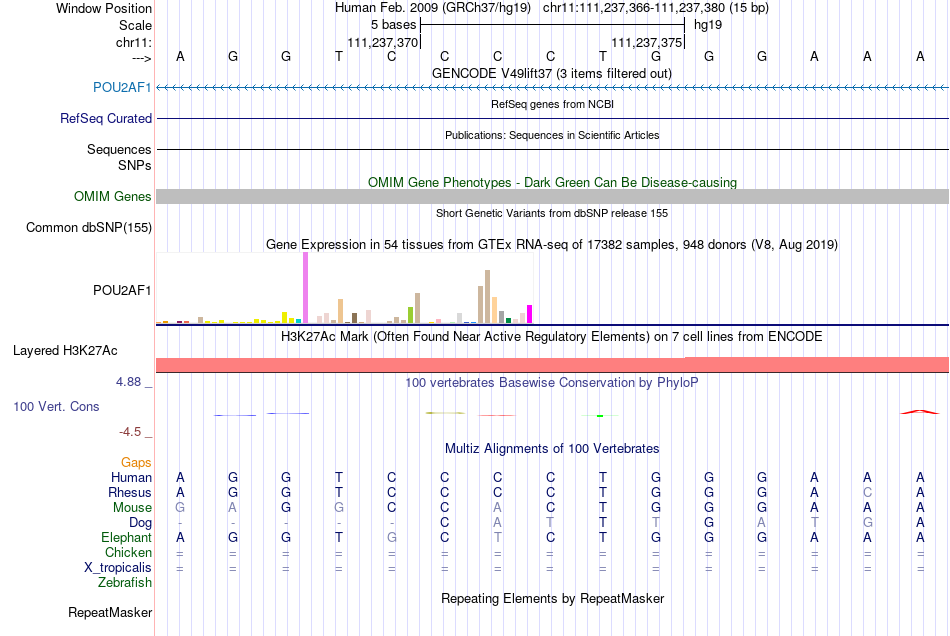Click the 111,237,370 coordinate marker
950x636 pixels.
click(x=382, y=42)
